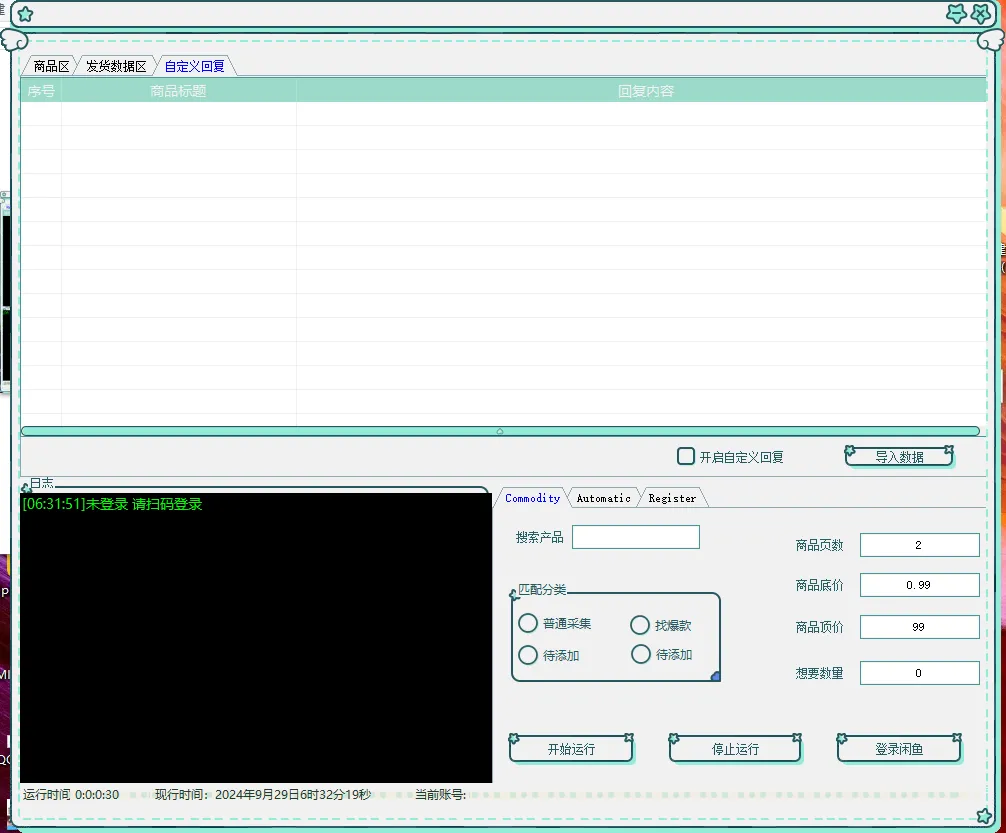The height and width of the screenshot is (833, 1006).
Task: Open the Register tab
Action: pos(672,498)
